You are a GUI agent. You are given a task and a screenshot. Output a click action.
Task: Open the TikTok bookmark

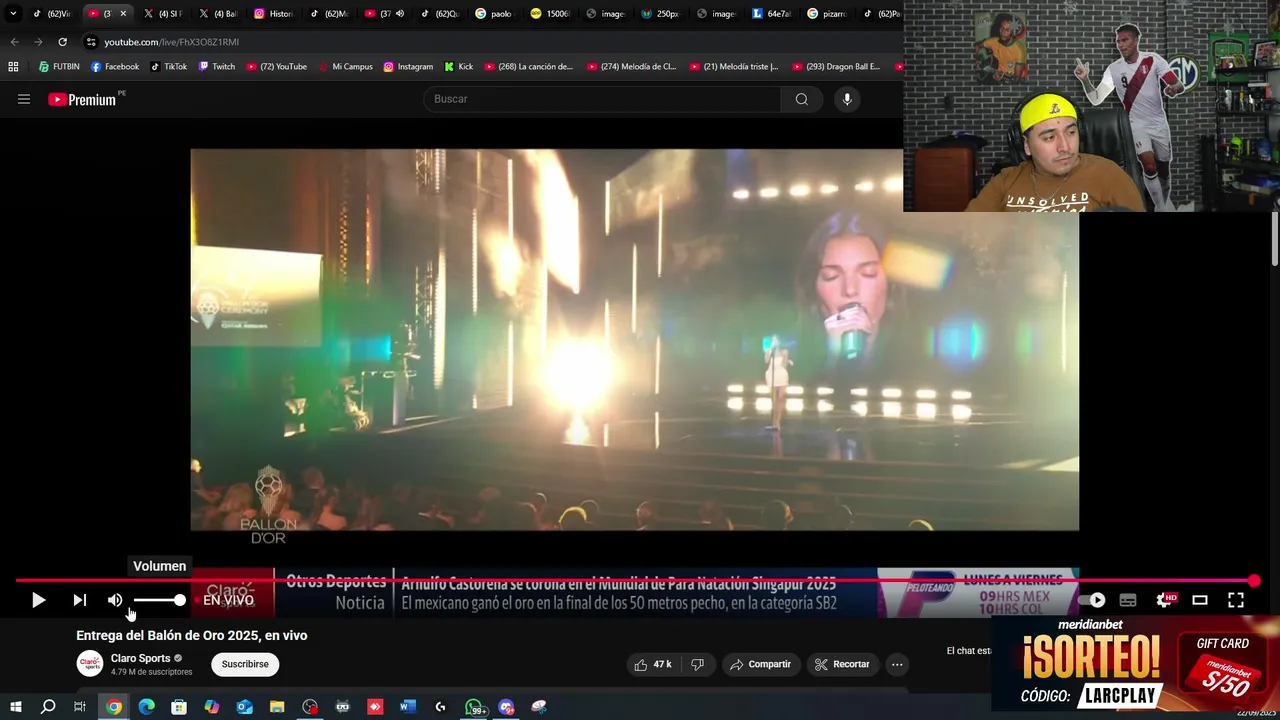pyautogui.click(x=169, y=67)
